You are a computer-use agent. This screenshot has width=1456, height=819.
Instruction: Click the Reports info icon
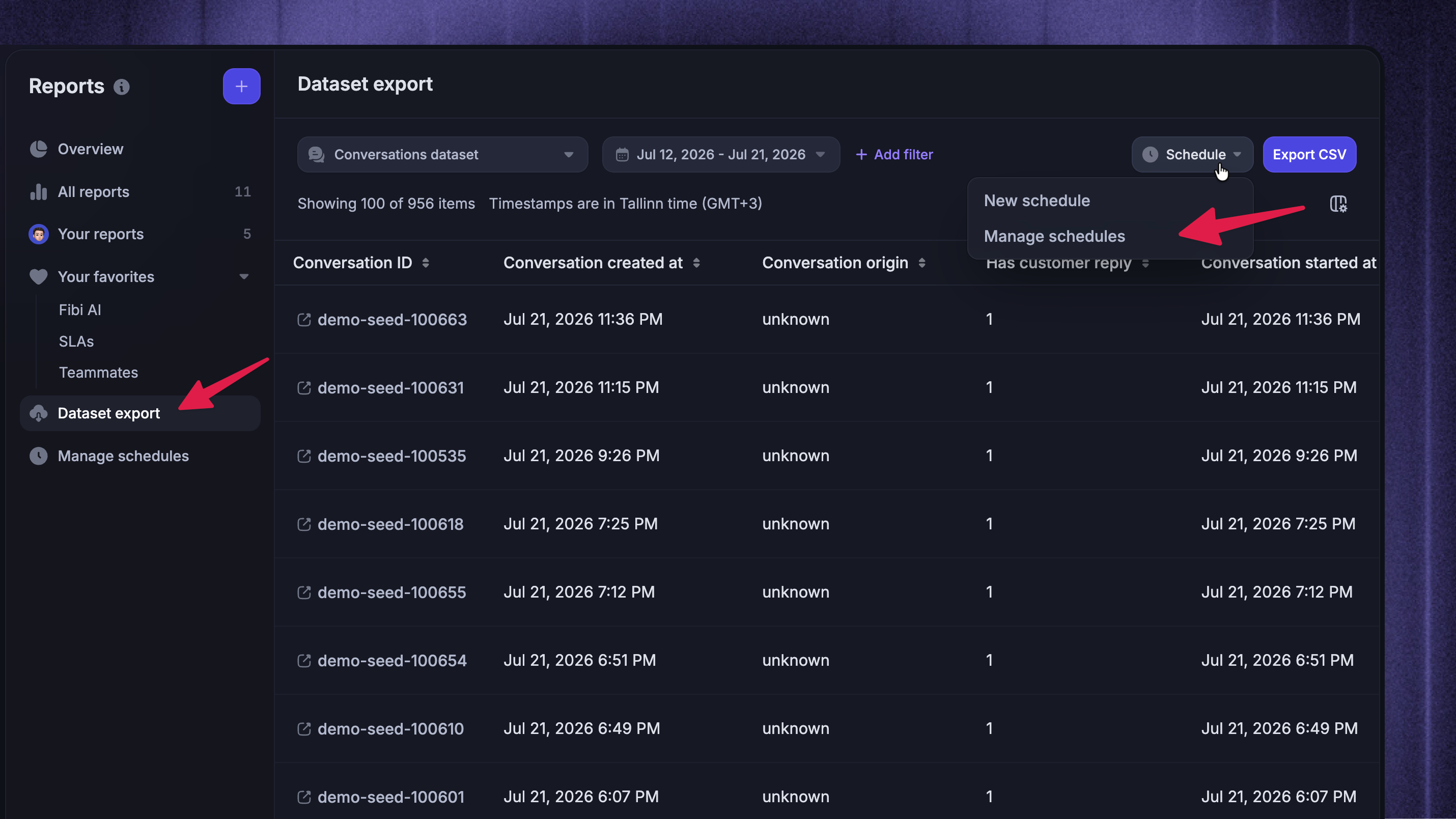tap(122, 87)
